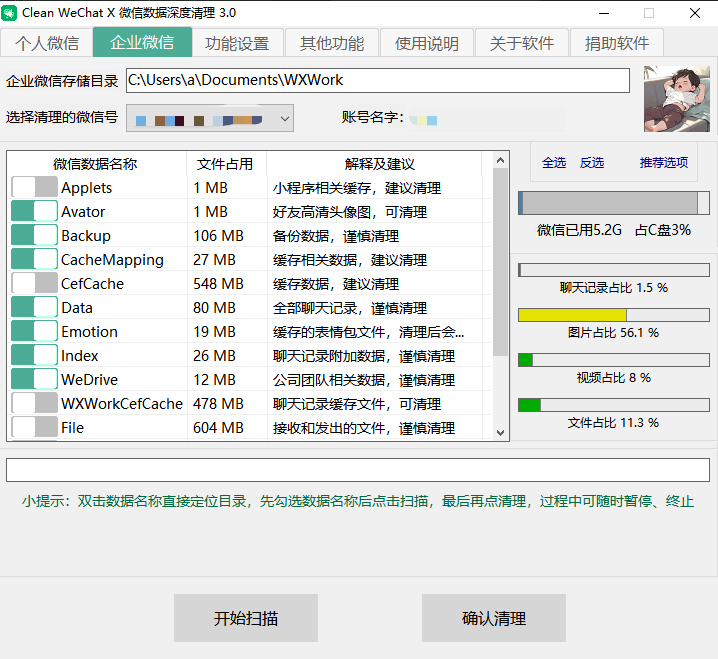Click the 文件占比 11.3 % progress bar
718x659 pixels.
[614, 405]
